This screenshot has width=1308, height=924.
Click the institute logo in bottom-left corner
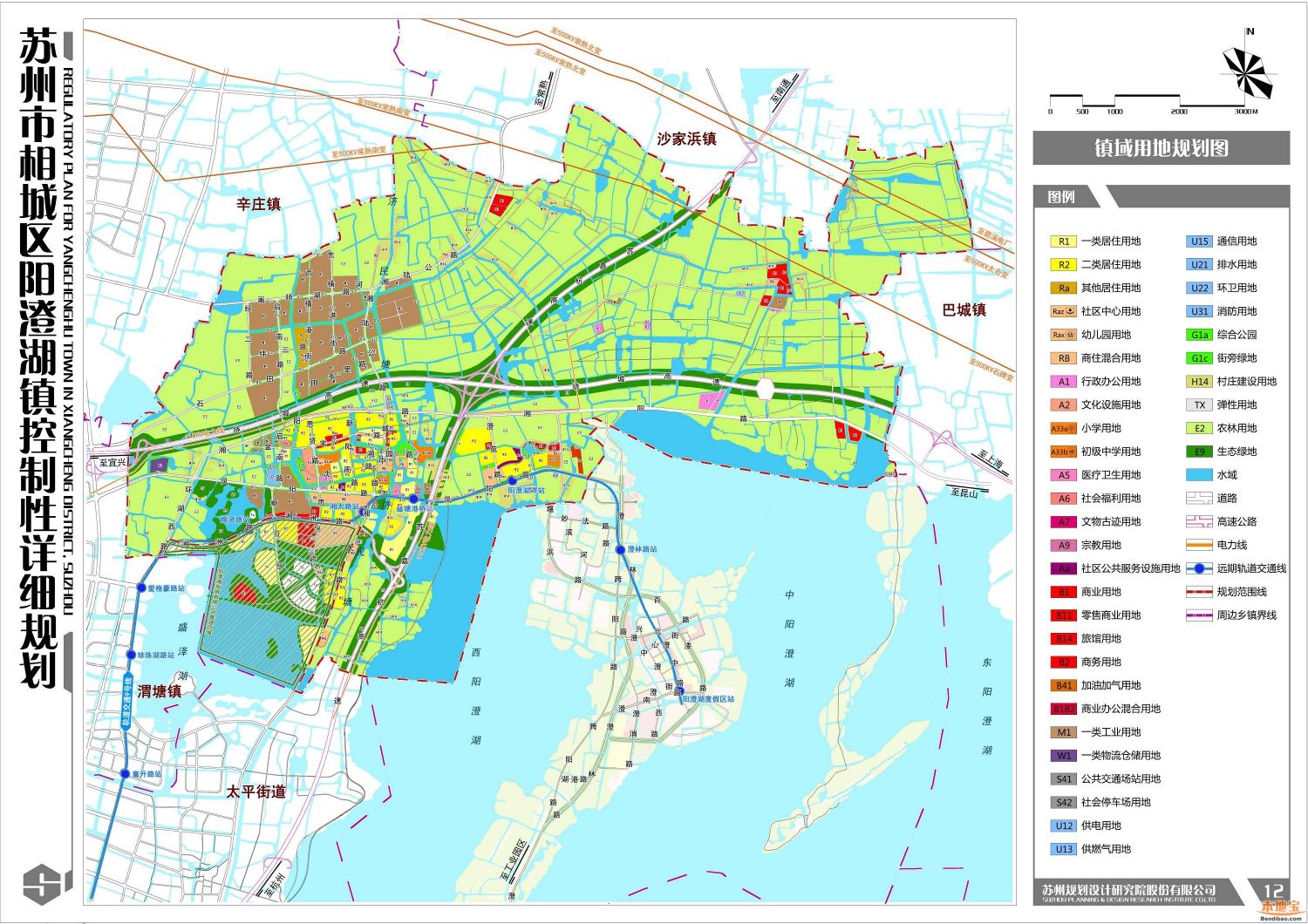point(41,884)
